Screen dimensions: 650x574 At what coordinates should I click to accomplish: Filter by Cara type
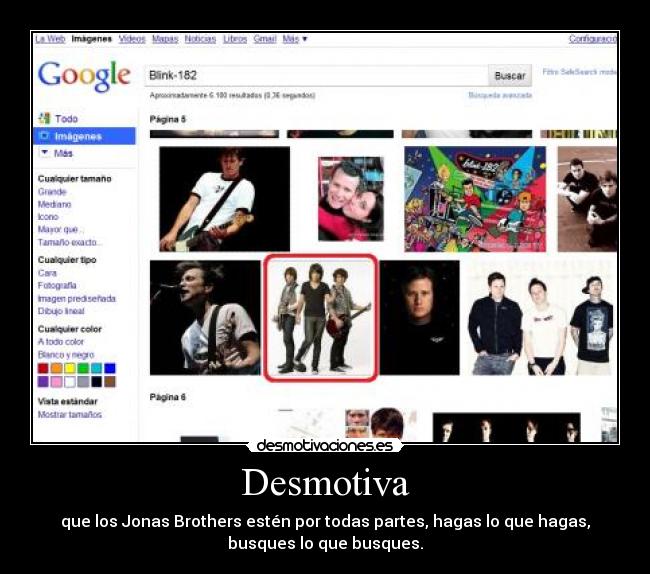pos(47,273)
